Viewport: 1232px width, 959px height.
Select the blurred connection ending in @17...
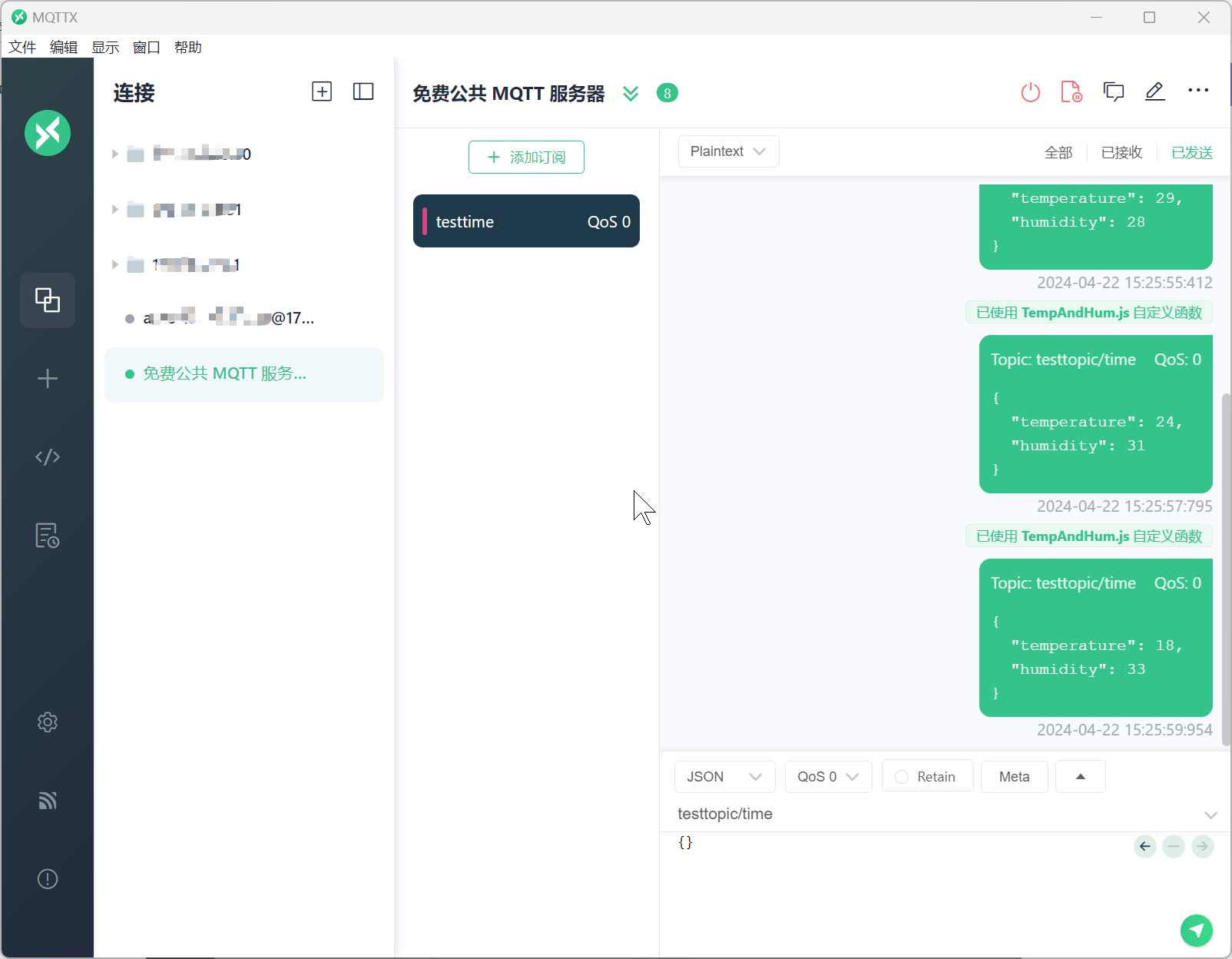click(x=244, y=318)
